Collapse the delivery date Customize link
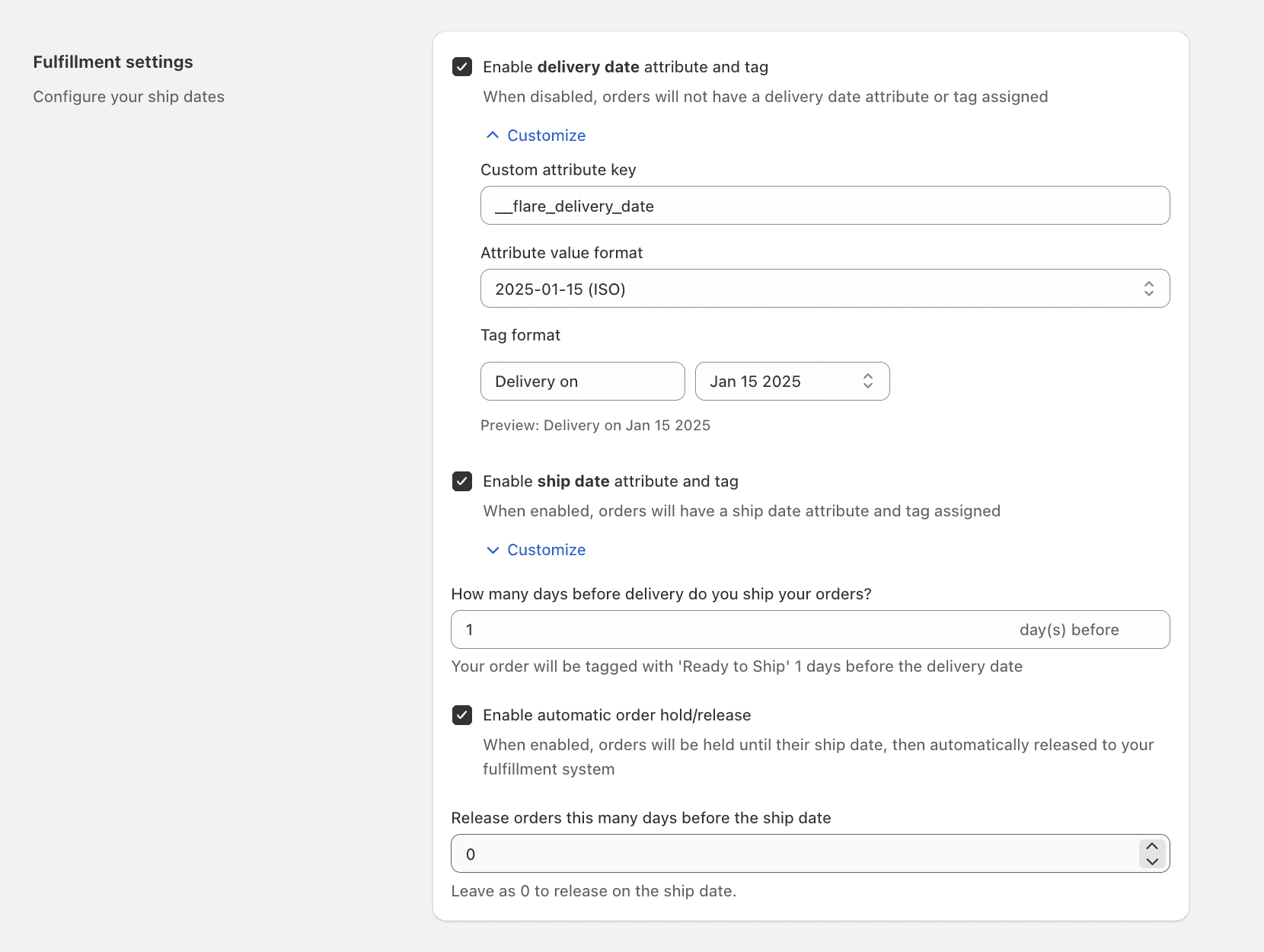Screen dimensions: 1264x952 546,136
